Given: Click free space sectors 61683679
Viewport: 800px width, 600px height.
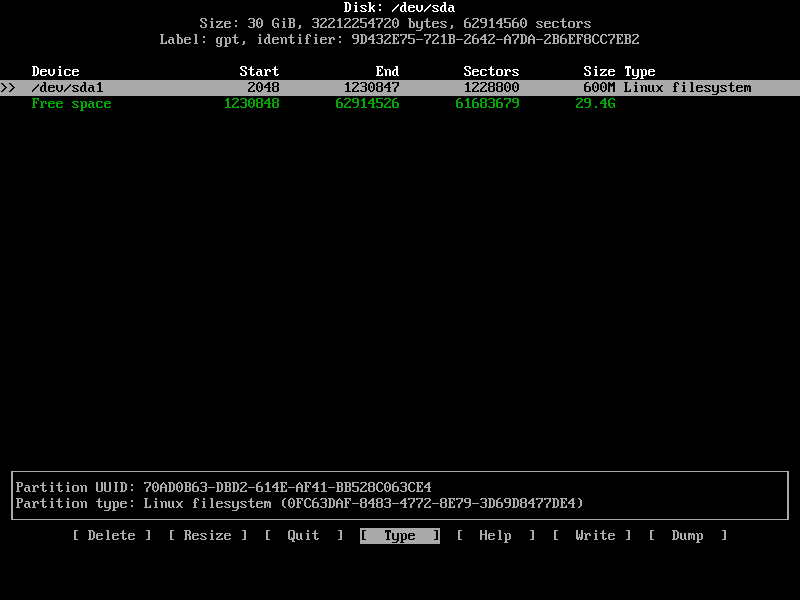Looking at the screenshot, I should (487, 104).
